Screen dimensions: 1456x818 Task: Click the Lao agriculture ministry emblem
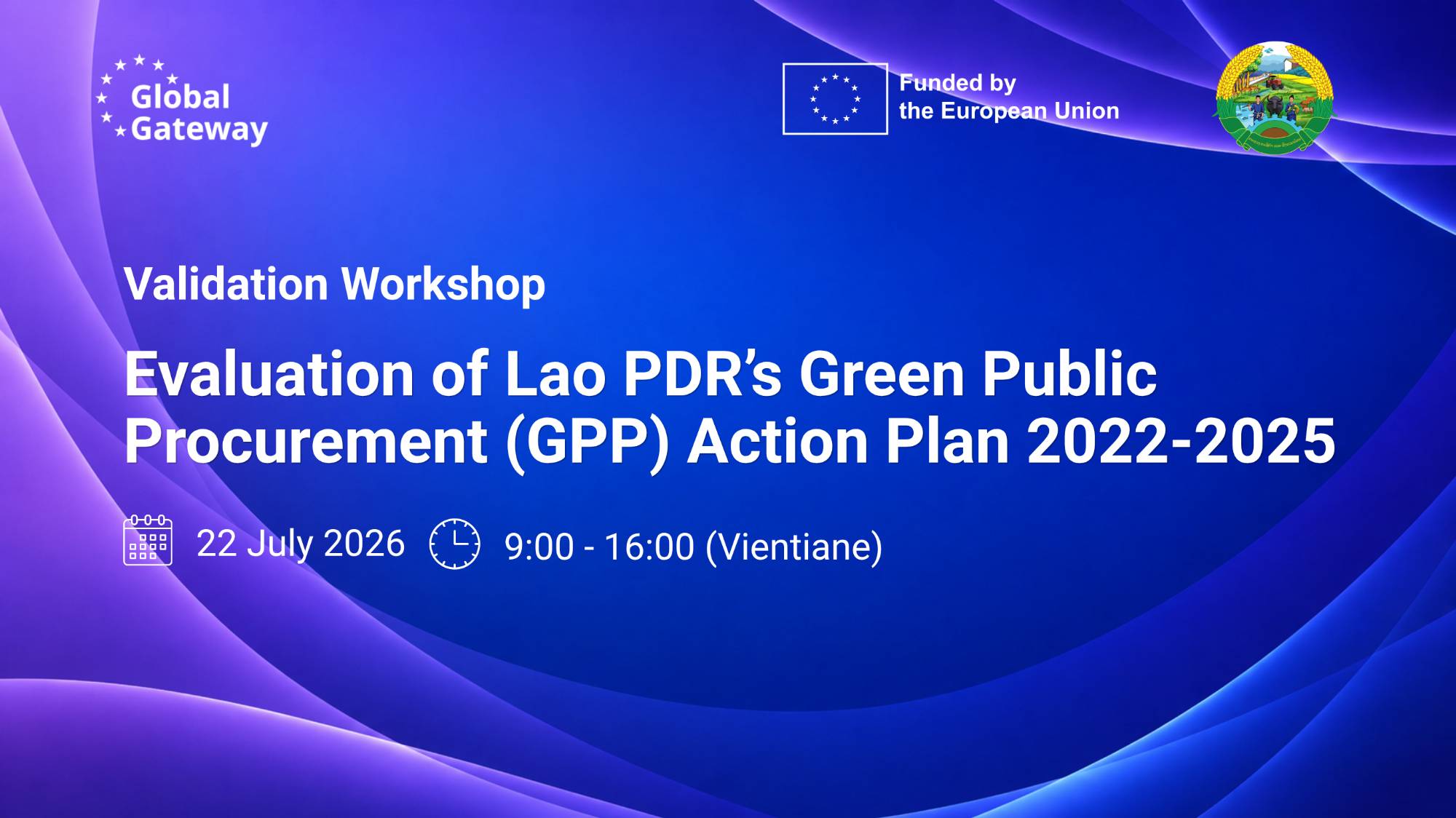tap(1274, 97)
